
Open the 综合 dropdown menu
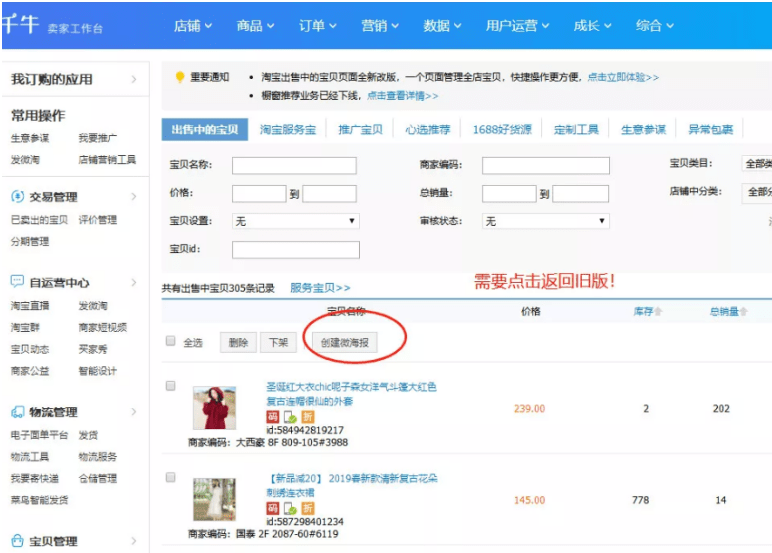[655, 26]
